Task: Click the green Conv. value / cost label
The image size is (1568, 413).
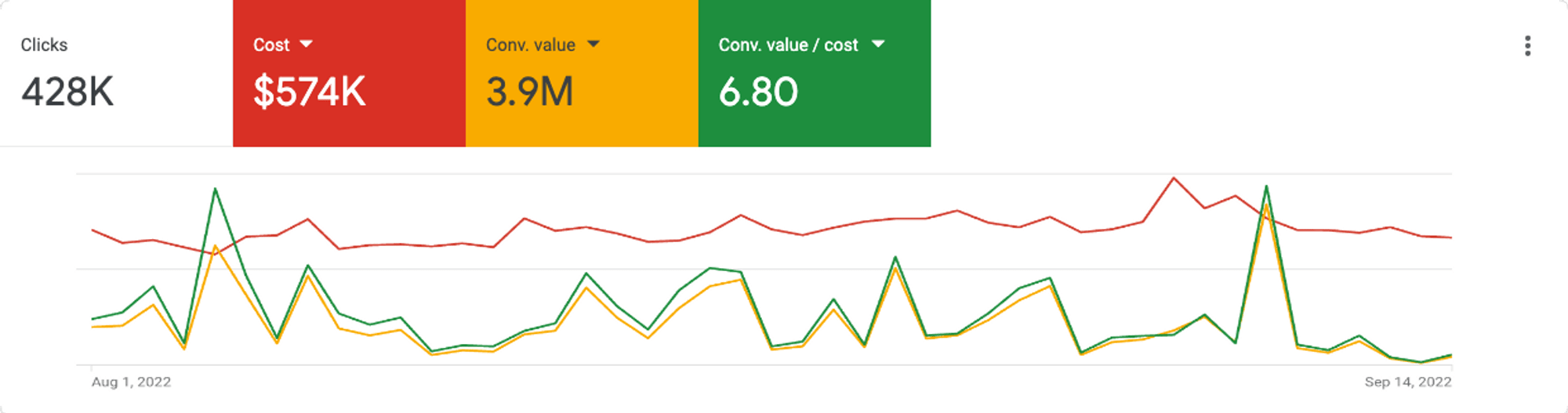Action: [788, 45]
